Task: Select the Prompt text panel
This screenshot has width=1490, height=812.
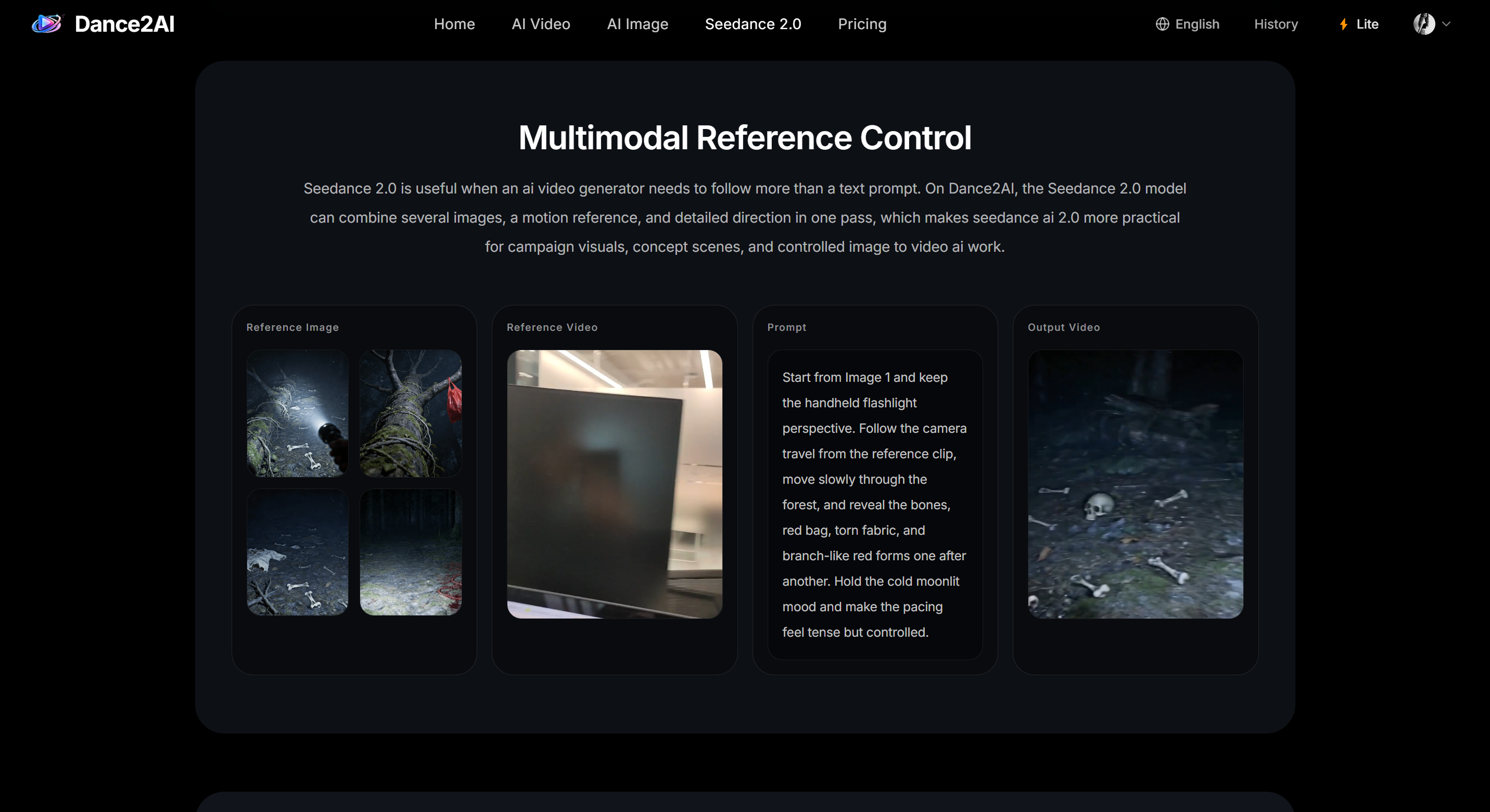Action: [874, 504]
